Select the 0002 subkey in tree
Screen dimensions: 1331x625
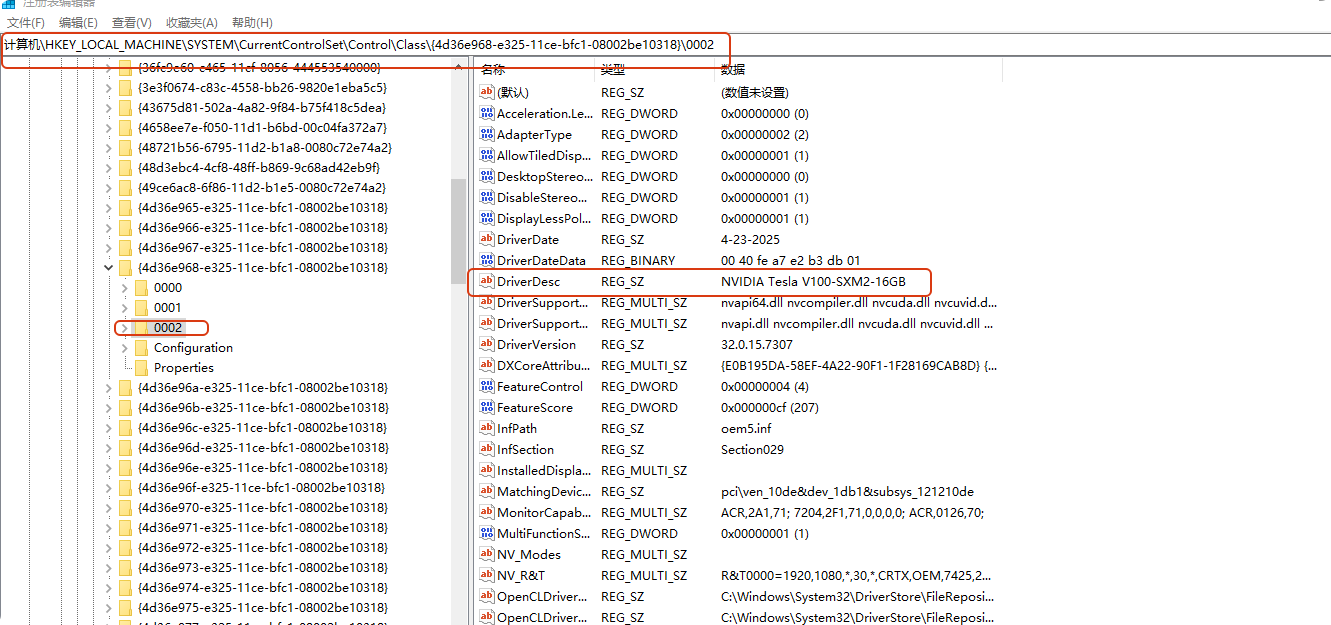pos(168,328)
